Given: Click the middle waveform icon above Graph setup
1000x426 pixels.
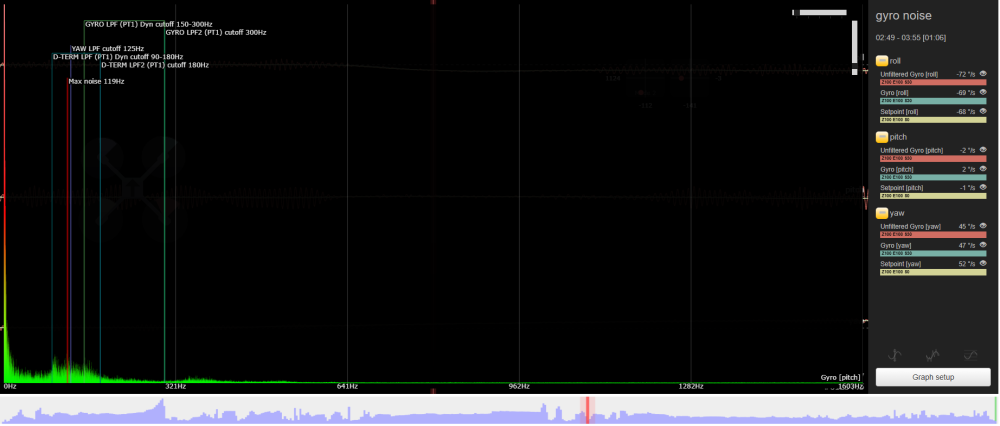Looking at the screenshot, I should [933, 355].
